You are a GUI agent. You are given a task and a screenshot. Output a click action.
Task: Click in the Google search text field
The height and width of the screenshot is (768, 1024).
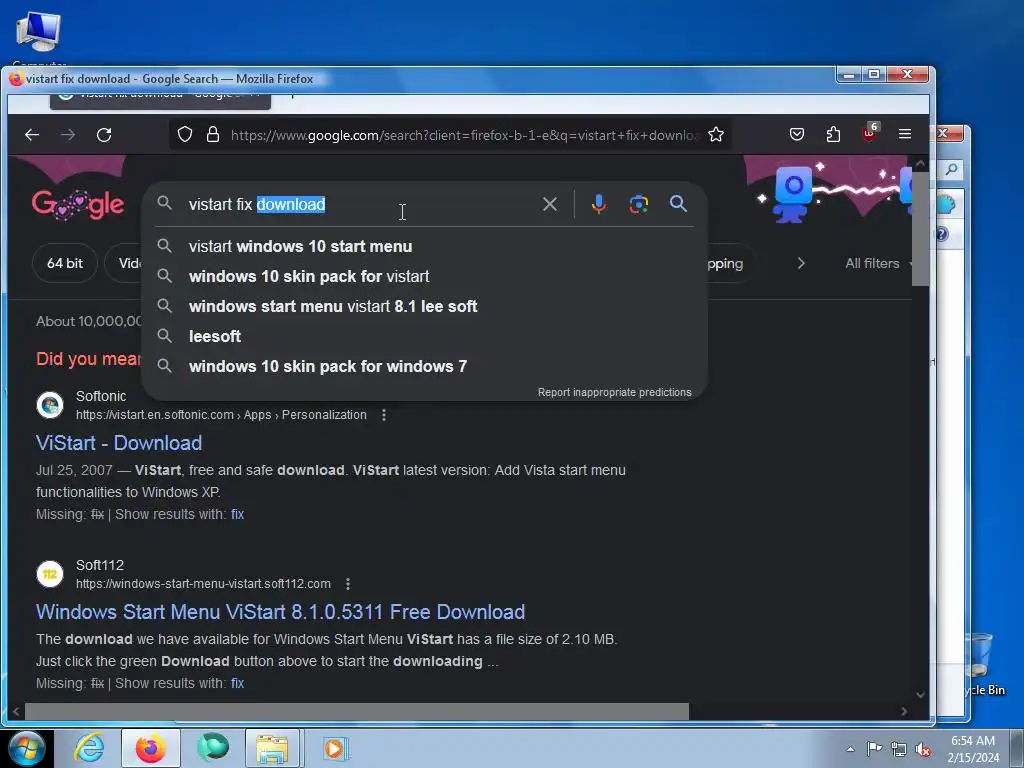[359, 204]
